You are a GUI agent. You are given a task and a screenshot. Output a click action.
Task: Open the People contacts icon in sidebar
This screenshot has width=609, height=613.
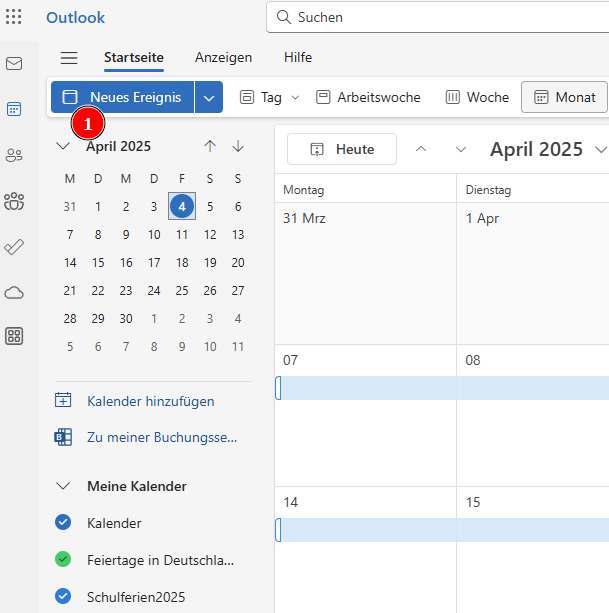14,155
